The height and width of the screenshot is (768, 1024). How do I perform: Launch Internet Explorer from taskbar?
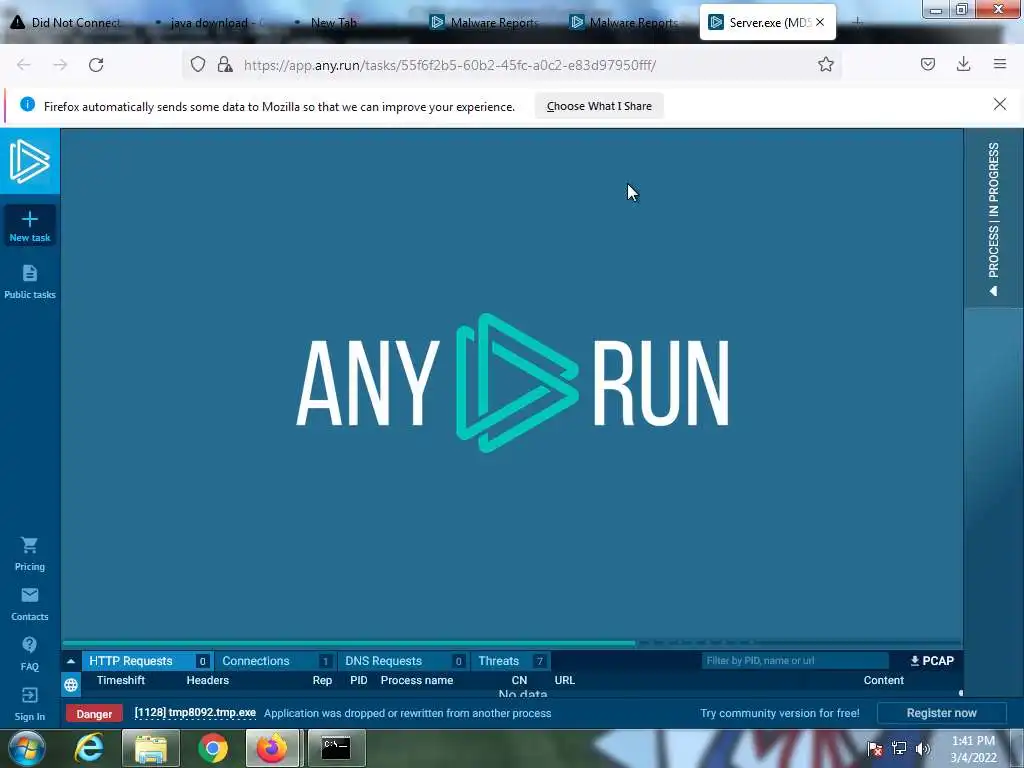pyautogui.click(x=89, y=748)
